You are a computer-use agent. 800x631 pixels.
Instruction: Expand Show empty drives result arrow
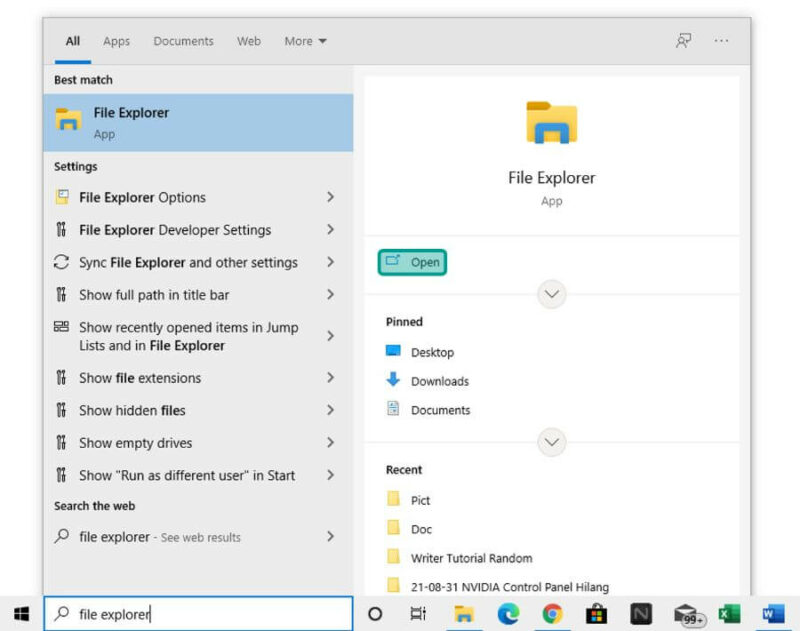pos(331,442)
